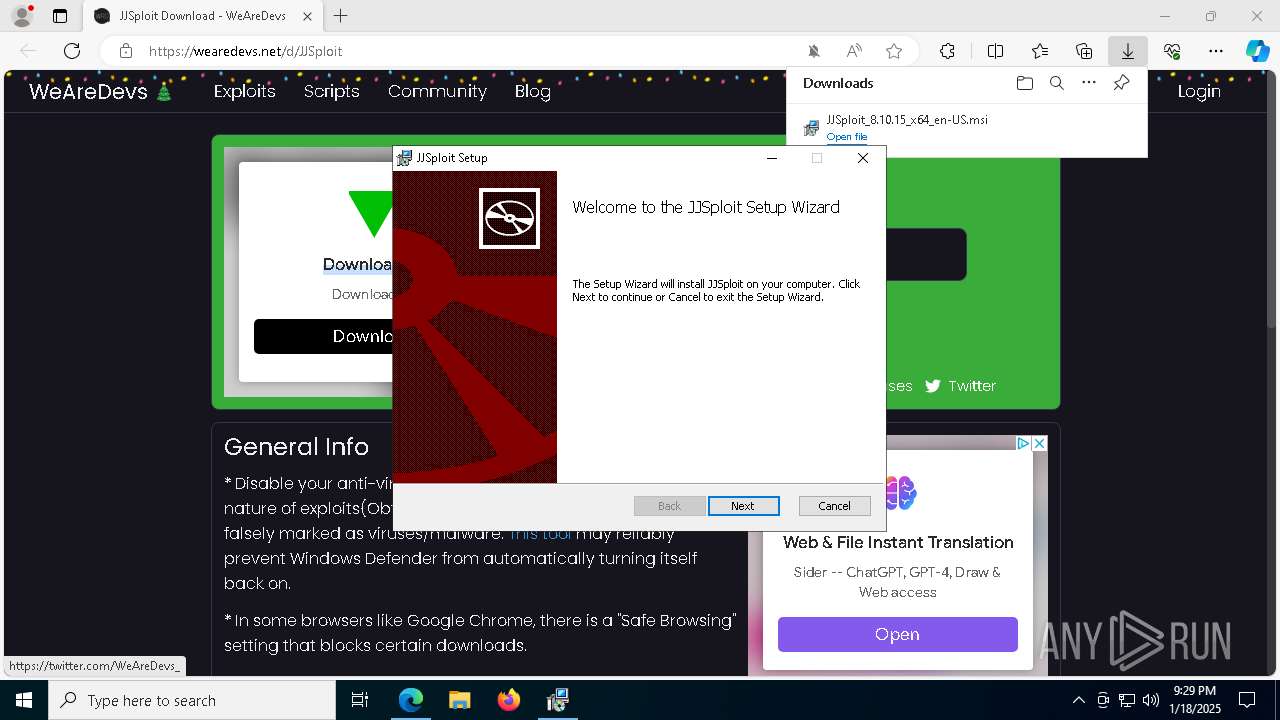The height and width of the screenshot is (720, 1280).
Task: Toggle split screen icon
Action: [995, 51]
